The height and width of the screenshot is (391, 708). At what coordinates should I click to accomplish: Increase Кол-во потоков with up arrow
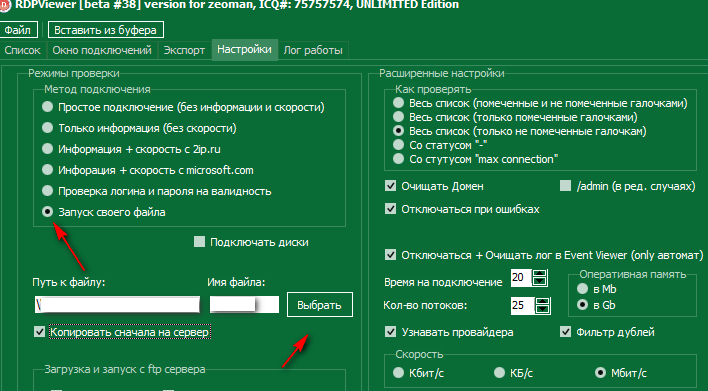coord(542,302)
